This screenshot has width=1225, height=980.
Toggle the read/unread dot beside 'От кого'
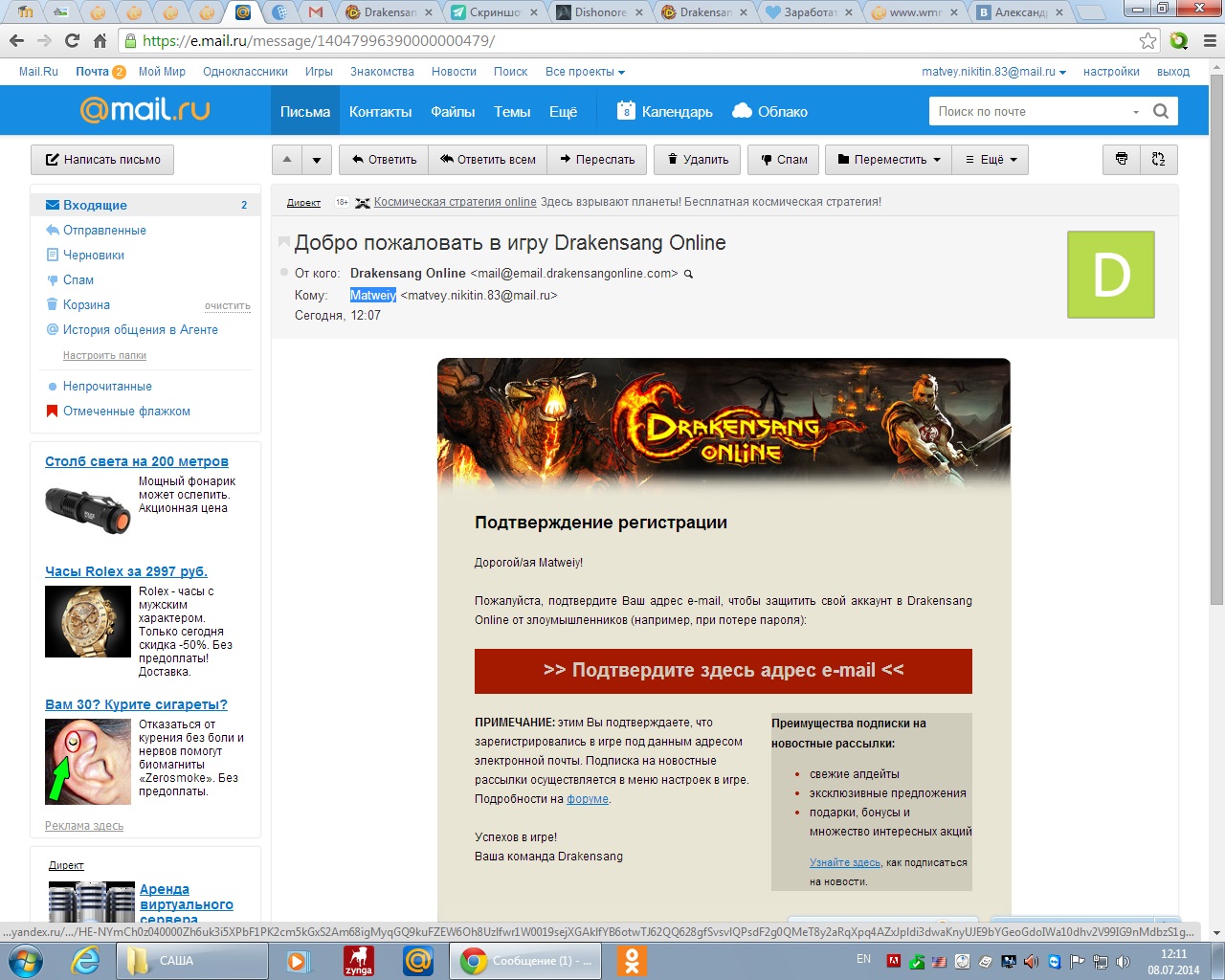coord(284,273)
